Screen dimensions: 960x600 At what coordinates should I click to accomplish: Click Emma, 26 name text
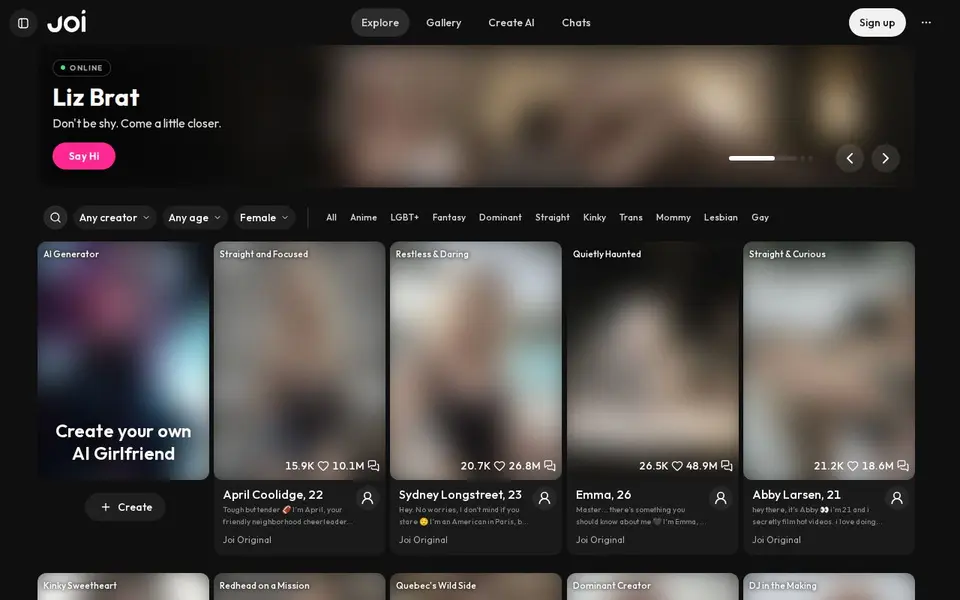click(x=603, y=495)
